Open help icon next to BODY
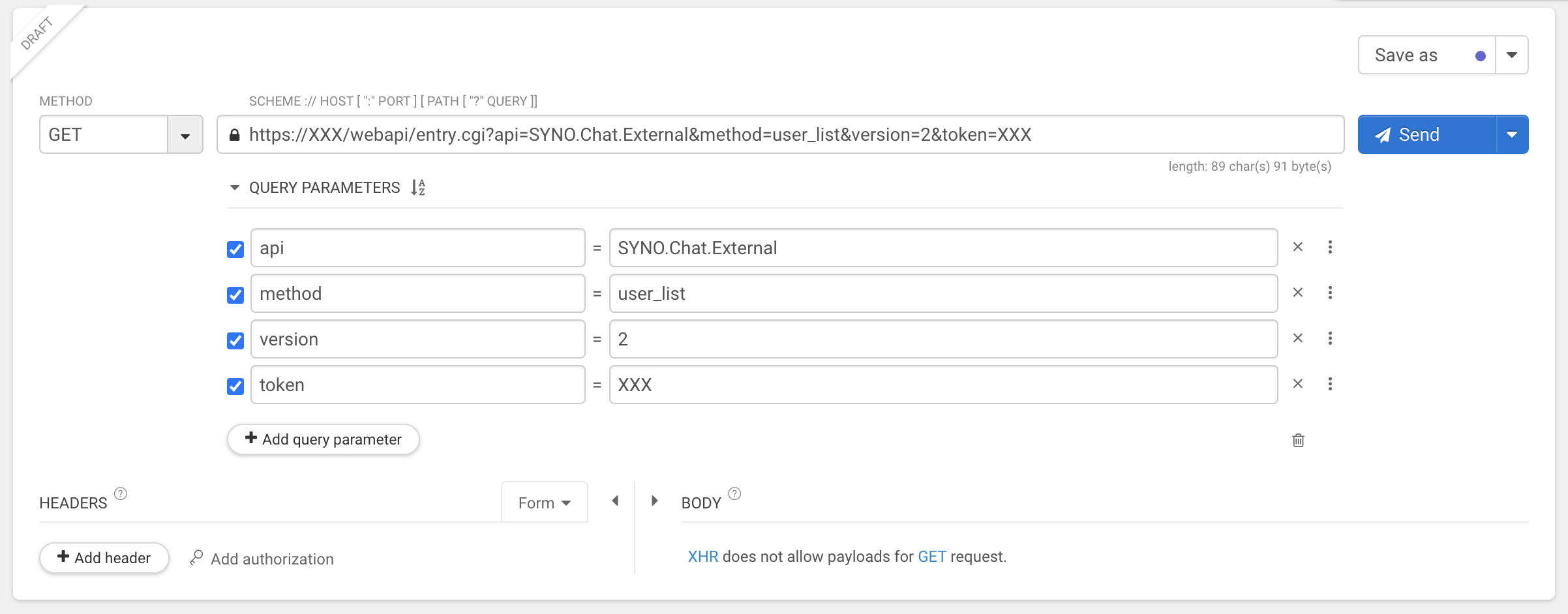The height and width of the screenshot is (614, 1568). pyautogui.click(x=734, y=493)
